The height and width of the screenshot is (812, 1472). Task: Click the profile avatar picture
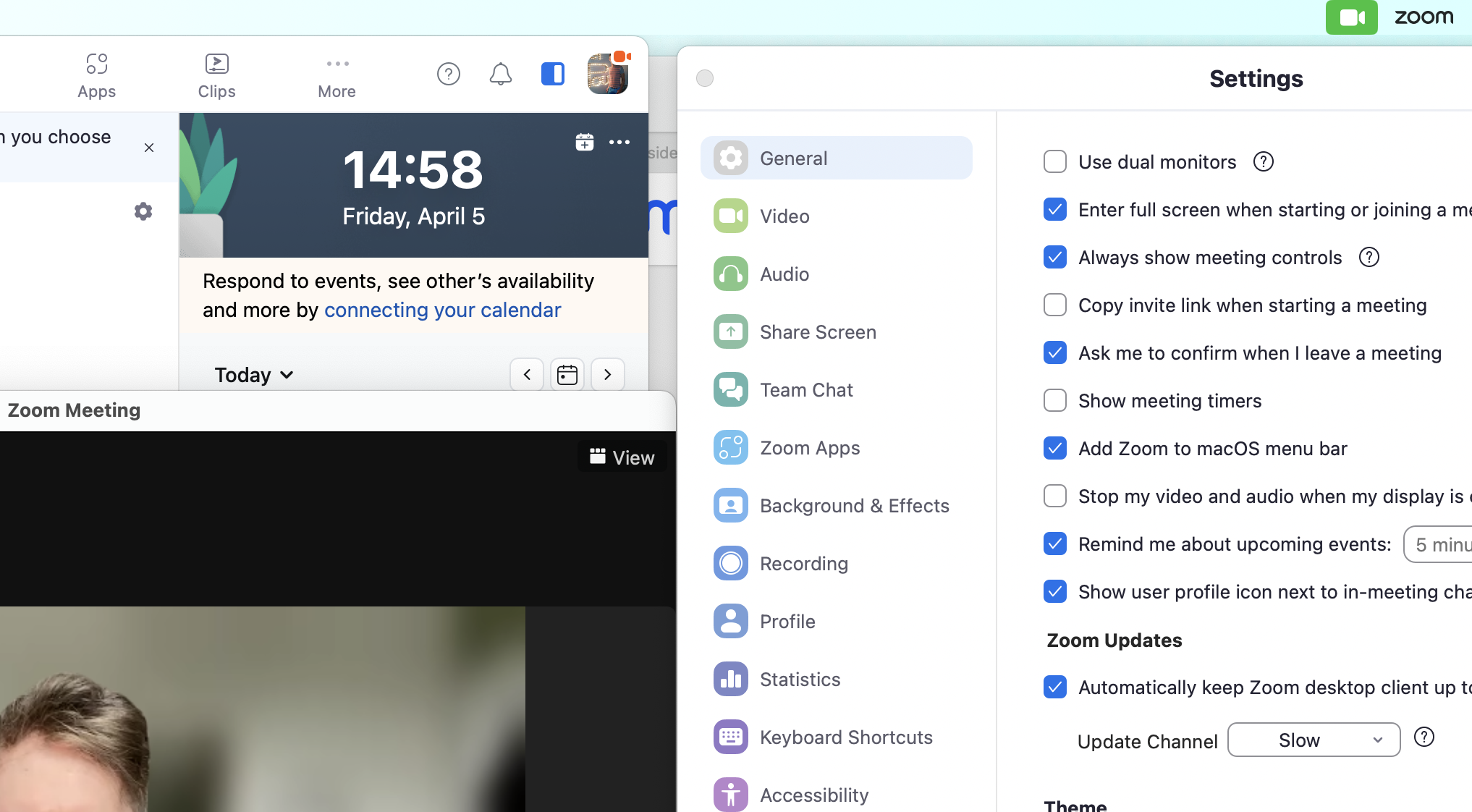point(606,74)
